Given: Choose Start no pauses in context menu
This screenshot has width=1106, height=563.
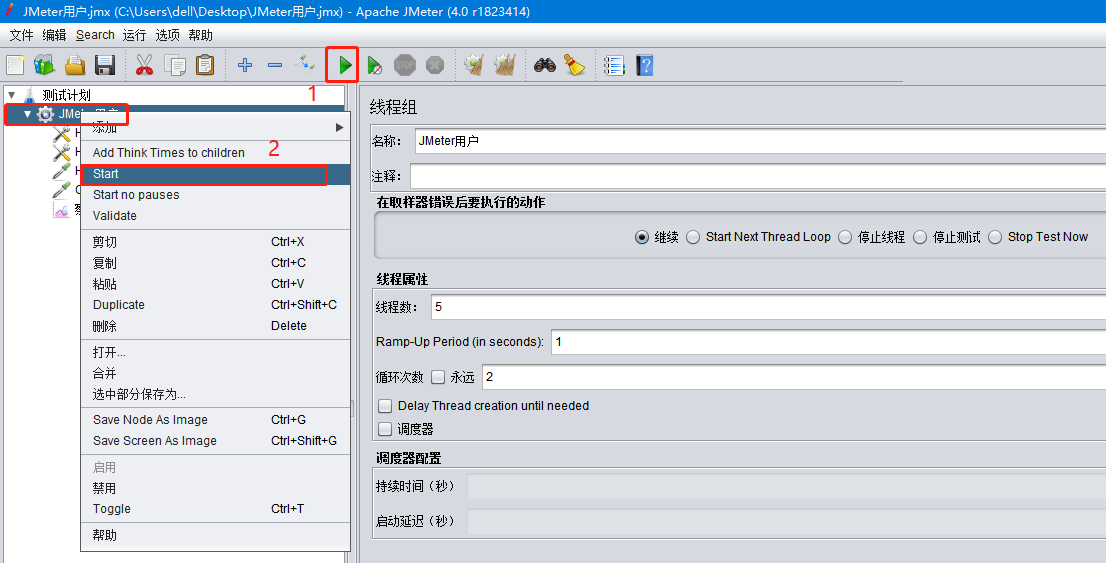Looking at the screenshot, I should click(x=216, y=195).
